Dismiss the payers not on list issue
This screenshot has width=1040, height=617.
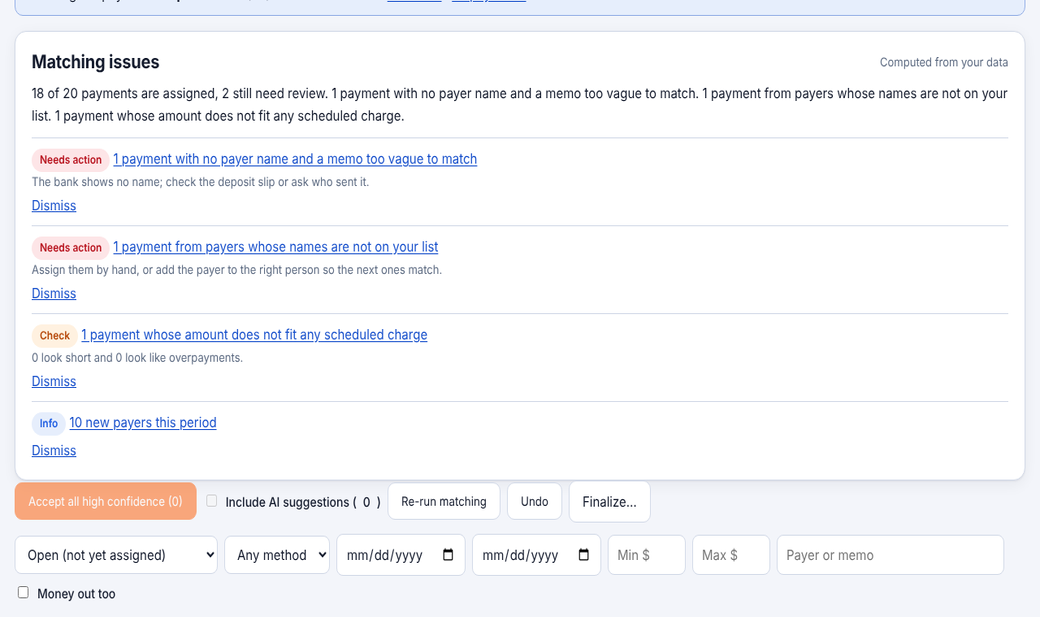click(x=54, y=293)
